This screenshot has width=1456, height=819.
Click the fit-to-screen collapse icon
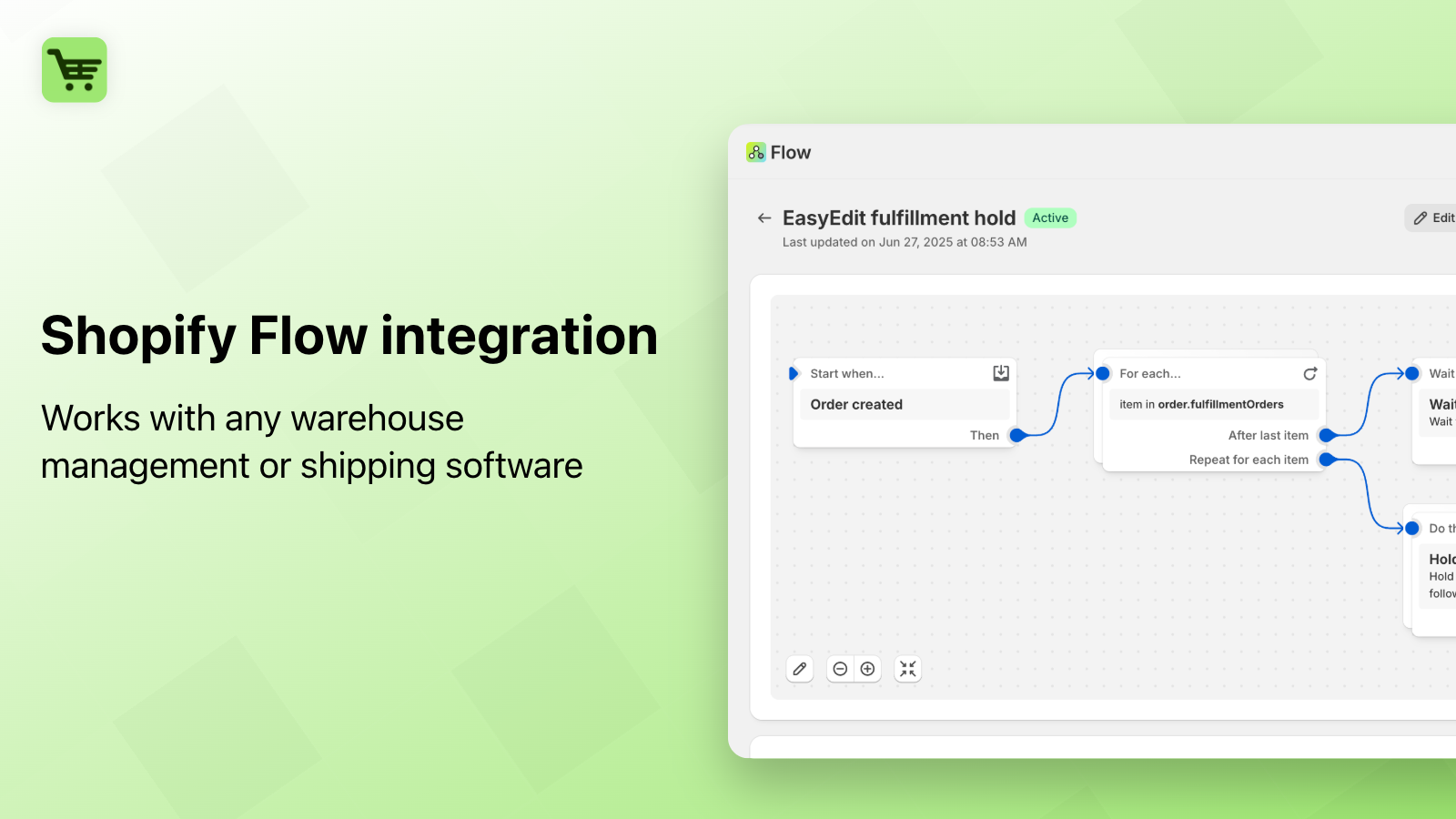point(908,669)
